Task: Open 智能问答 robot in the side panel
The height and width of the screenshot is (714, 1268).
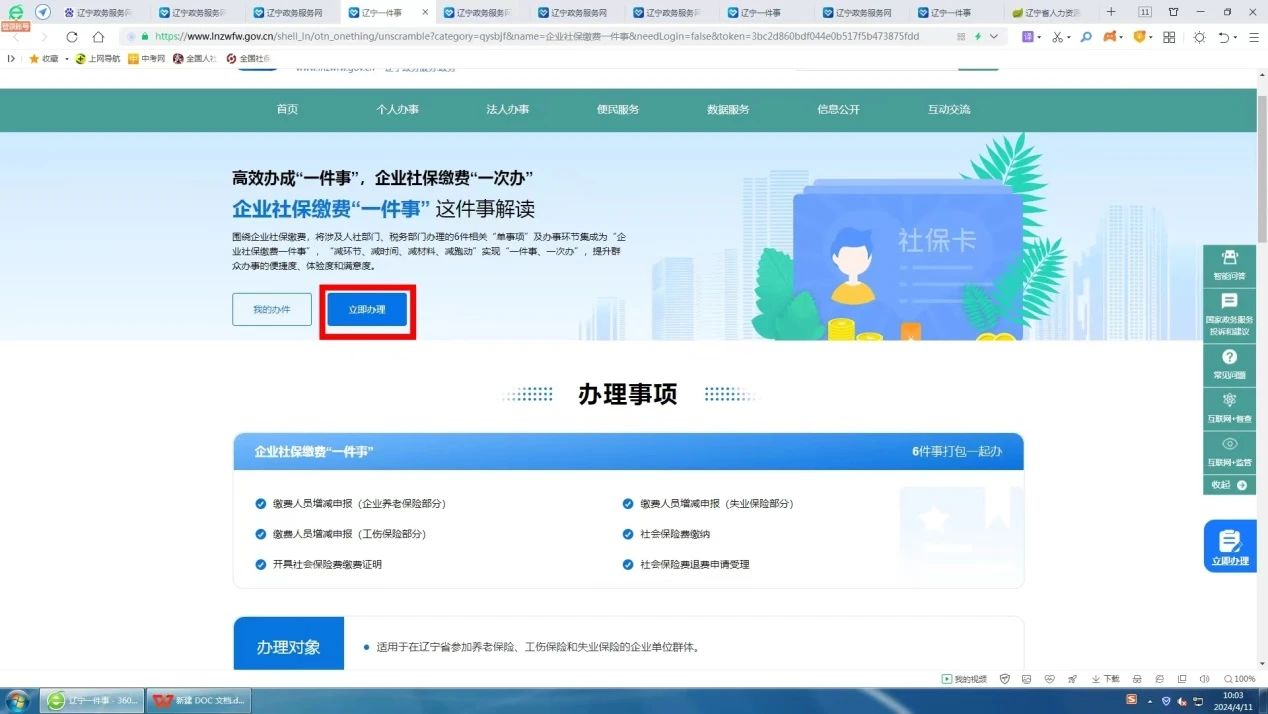Action: [1229, 264]
